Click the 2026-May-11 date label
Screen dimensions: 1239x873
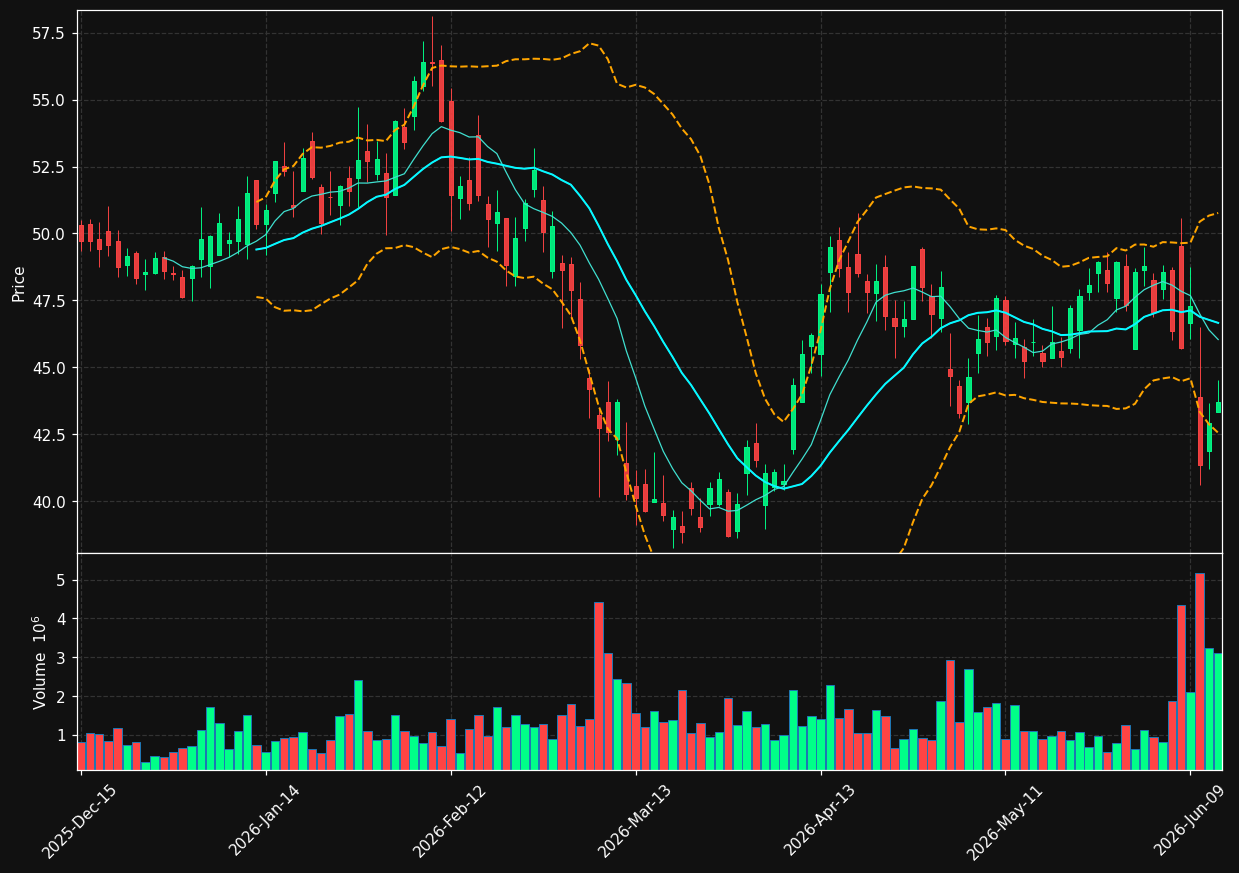(x=1003, y=821)
